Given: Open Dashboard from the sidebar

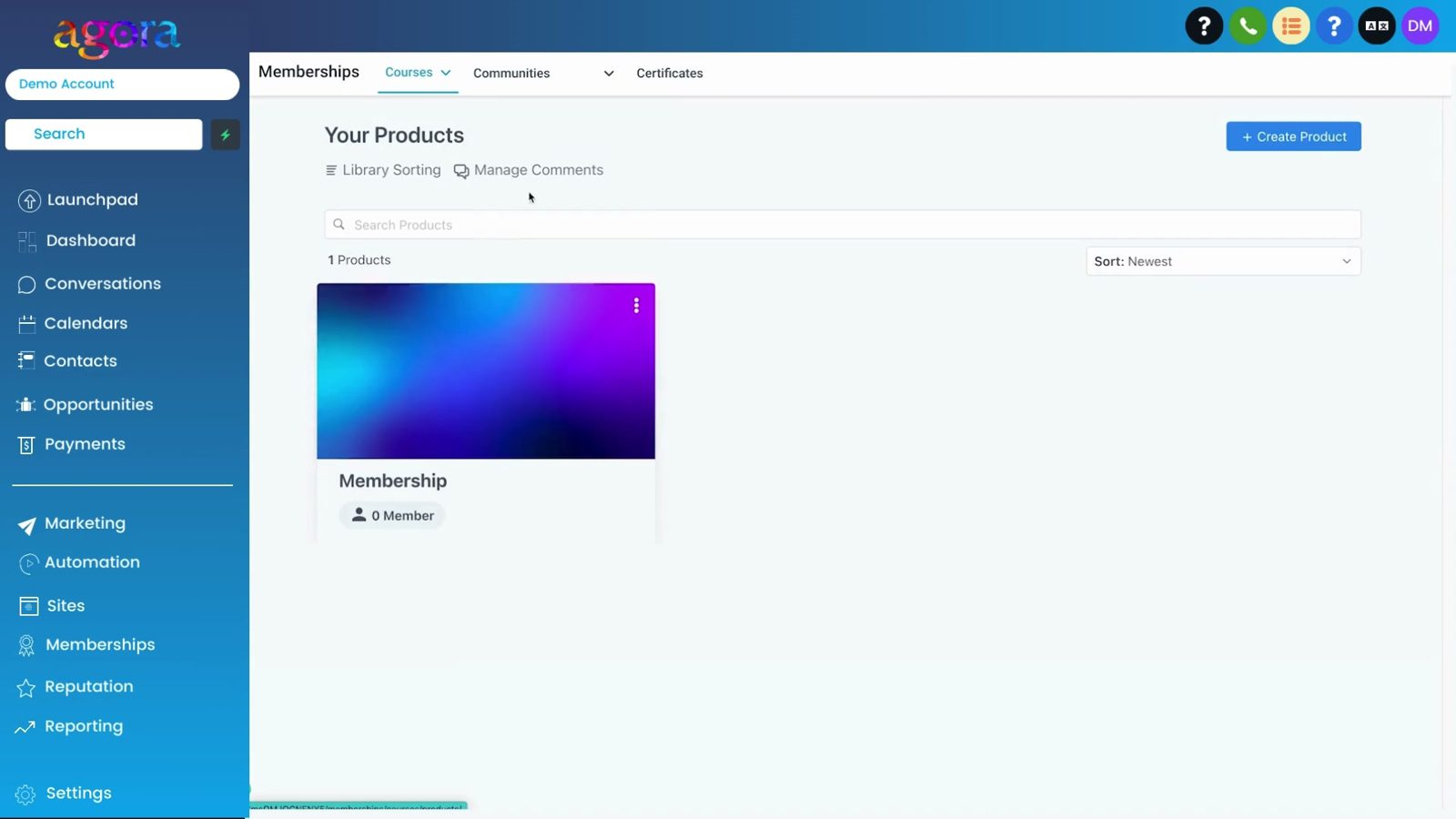Looking at the screenshot, I should (77, 240).
